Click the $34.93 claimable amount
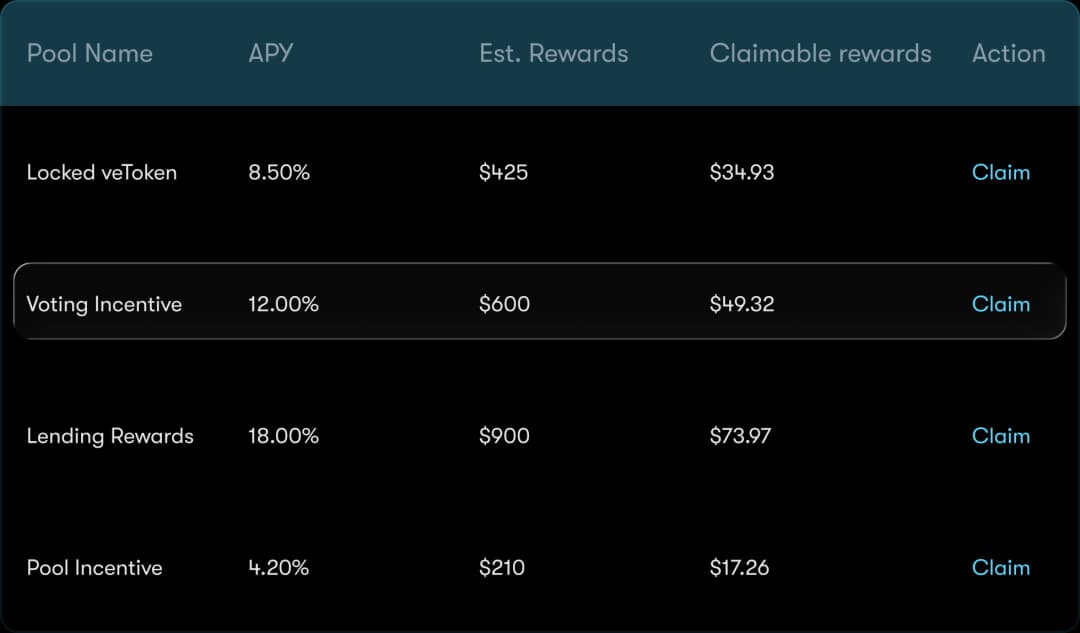 (x=742, y=172)
